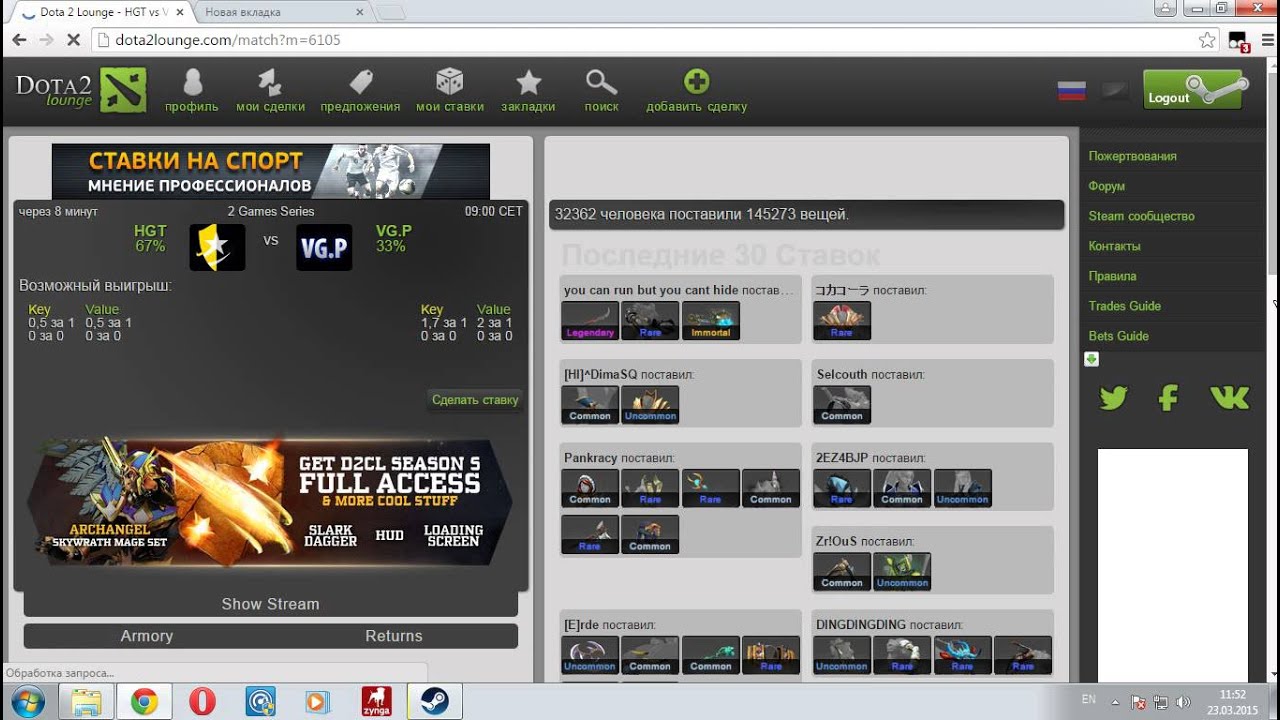Viewport: 1280px width, 720px height.
Task: Click the green download arrow icon in sidebar
Action: tap(1092, 359)
